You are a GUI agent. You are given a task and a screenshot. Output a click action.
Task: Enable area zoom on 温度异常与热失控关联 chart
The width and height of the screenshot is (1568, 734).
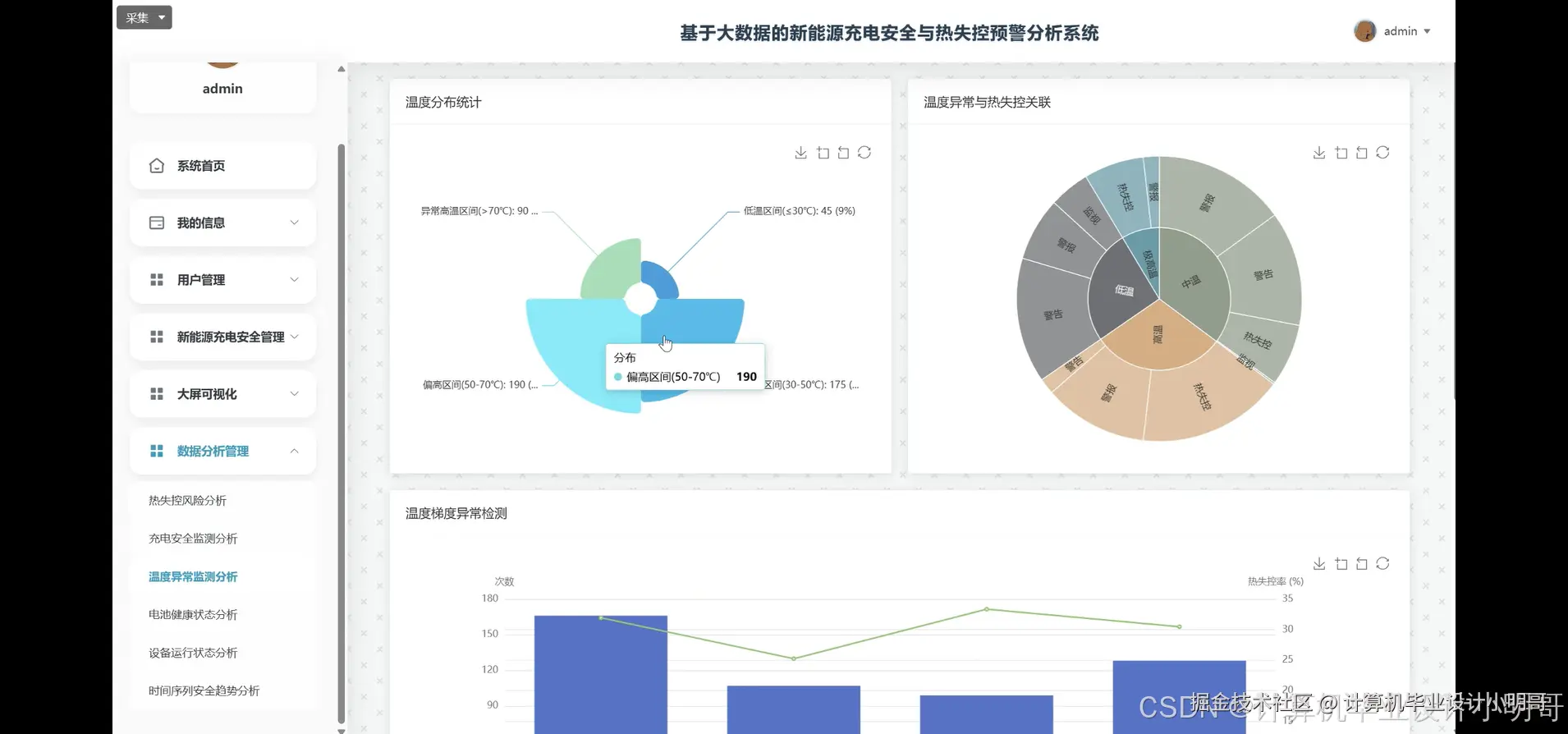tap(1341, 153)
